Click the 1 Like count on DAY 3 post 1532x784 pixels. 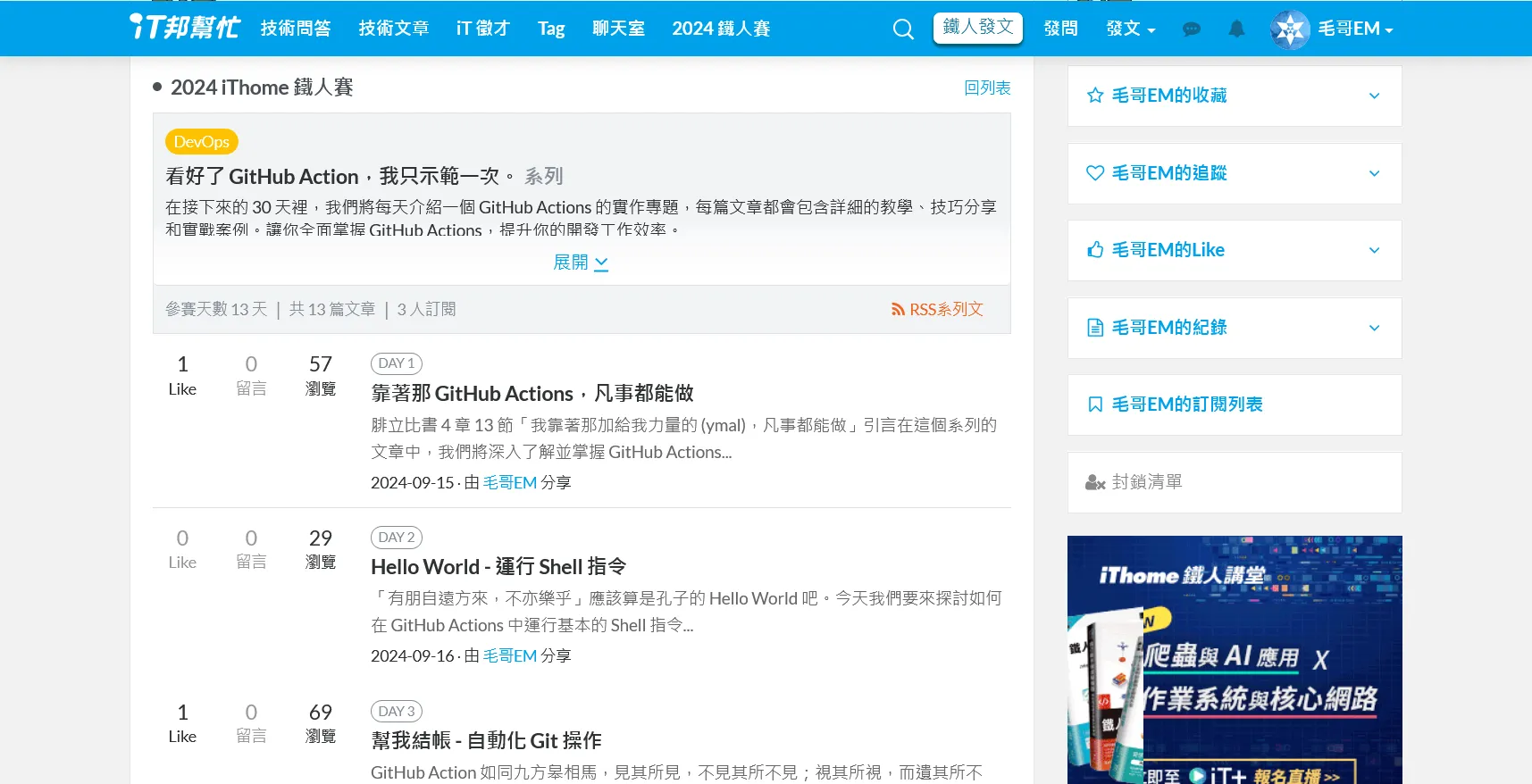pos(182,723)
